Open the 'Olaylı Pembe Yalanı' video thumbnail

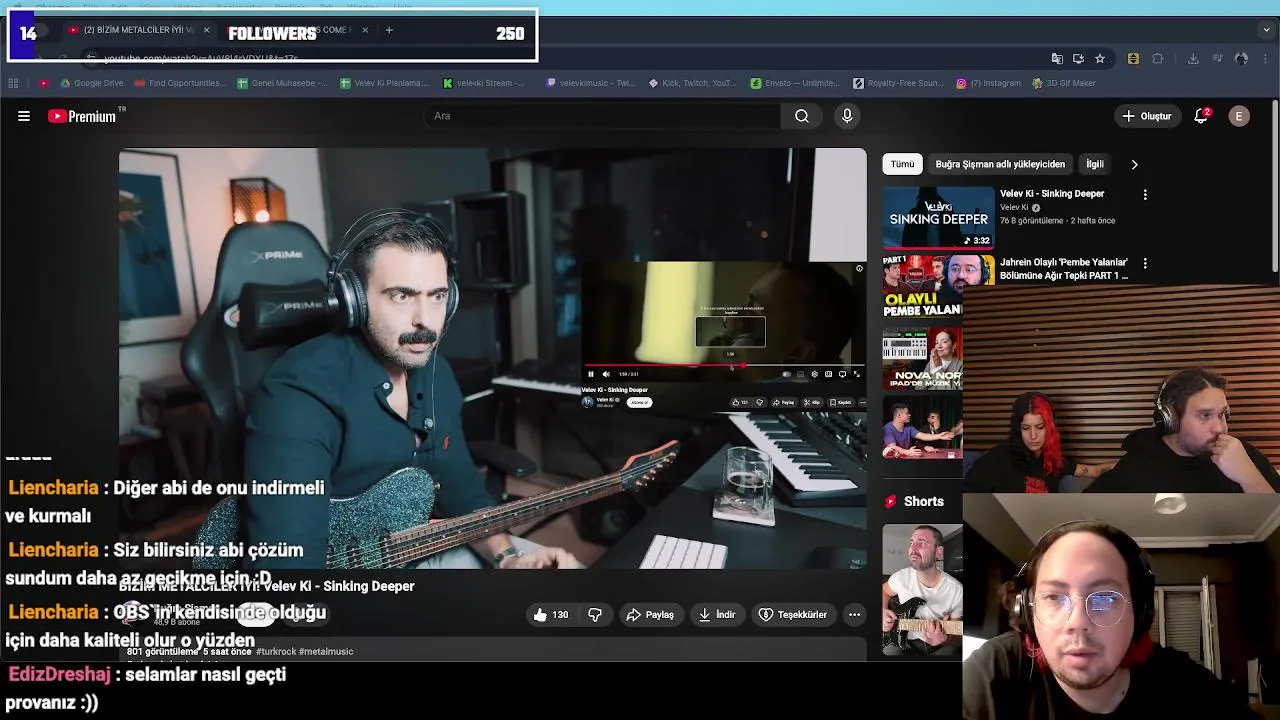pos(922,286)
